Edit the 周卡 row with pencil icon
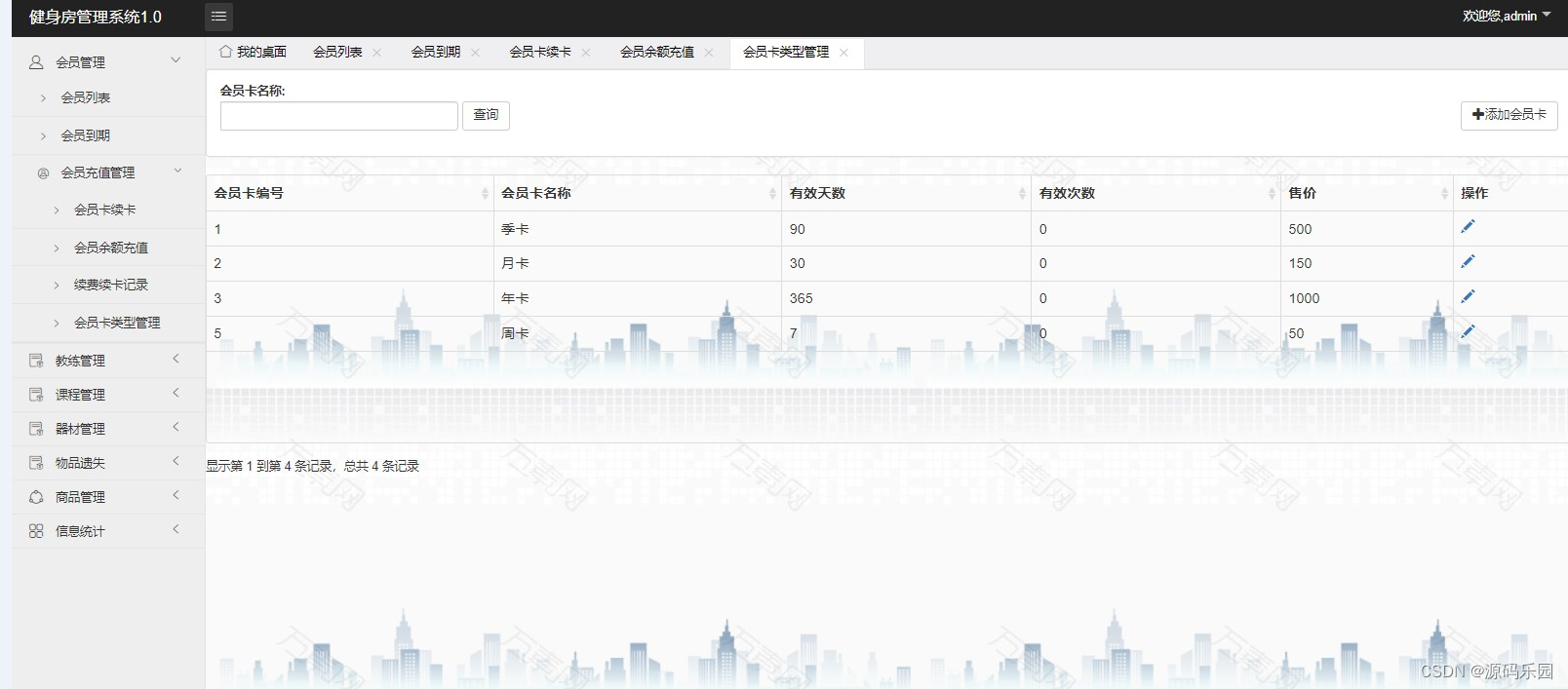This screenshot has width=1568, height=689. click(1468, 331)
